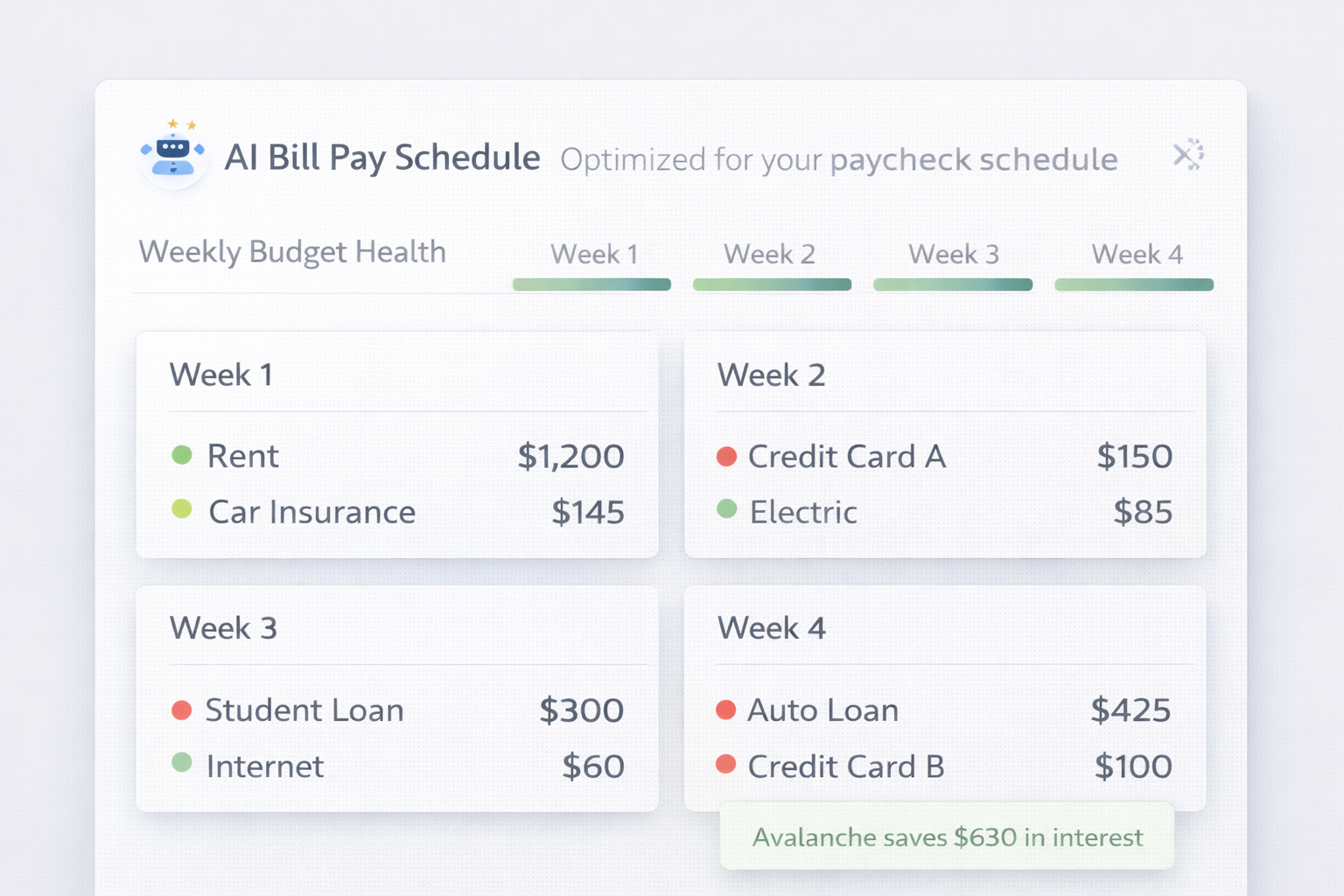
Task: Open the Avalanche saves $630 savings badge
Action: [948, 836]
